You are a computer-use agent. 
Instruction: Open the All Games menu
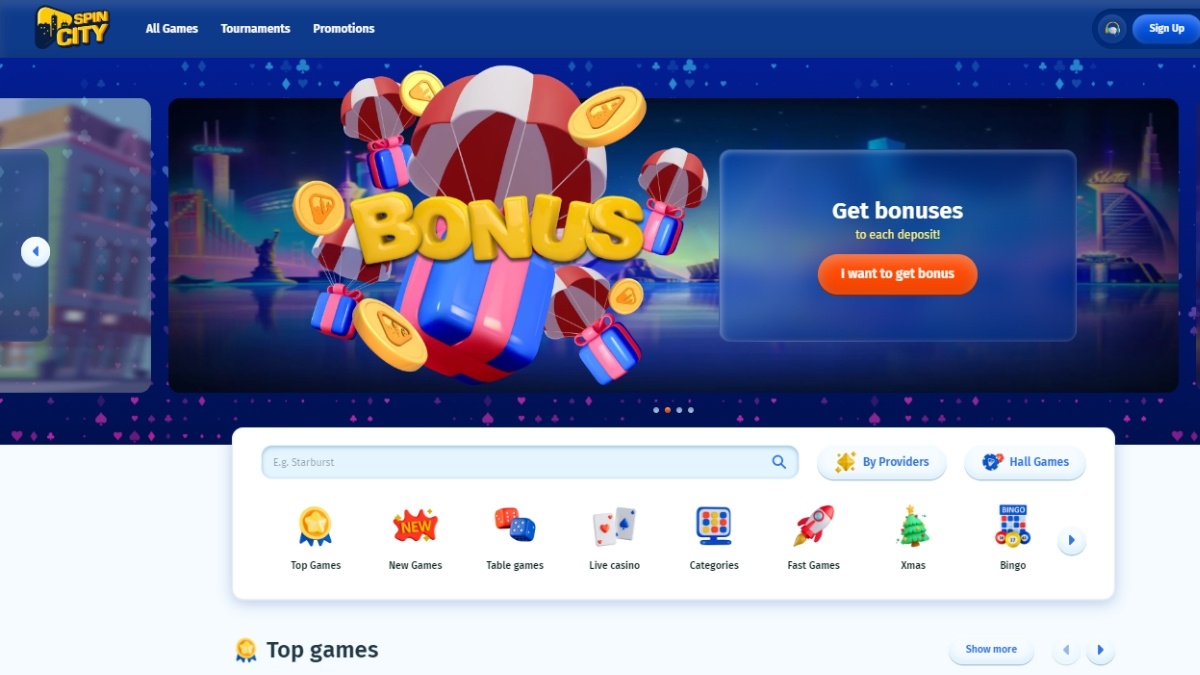click(x=172, y=29)
